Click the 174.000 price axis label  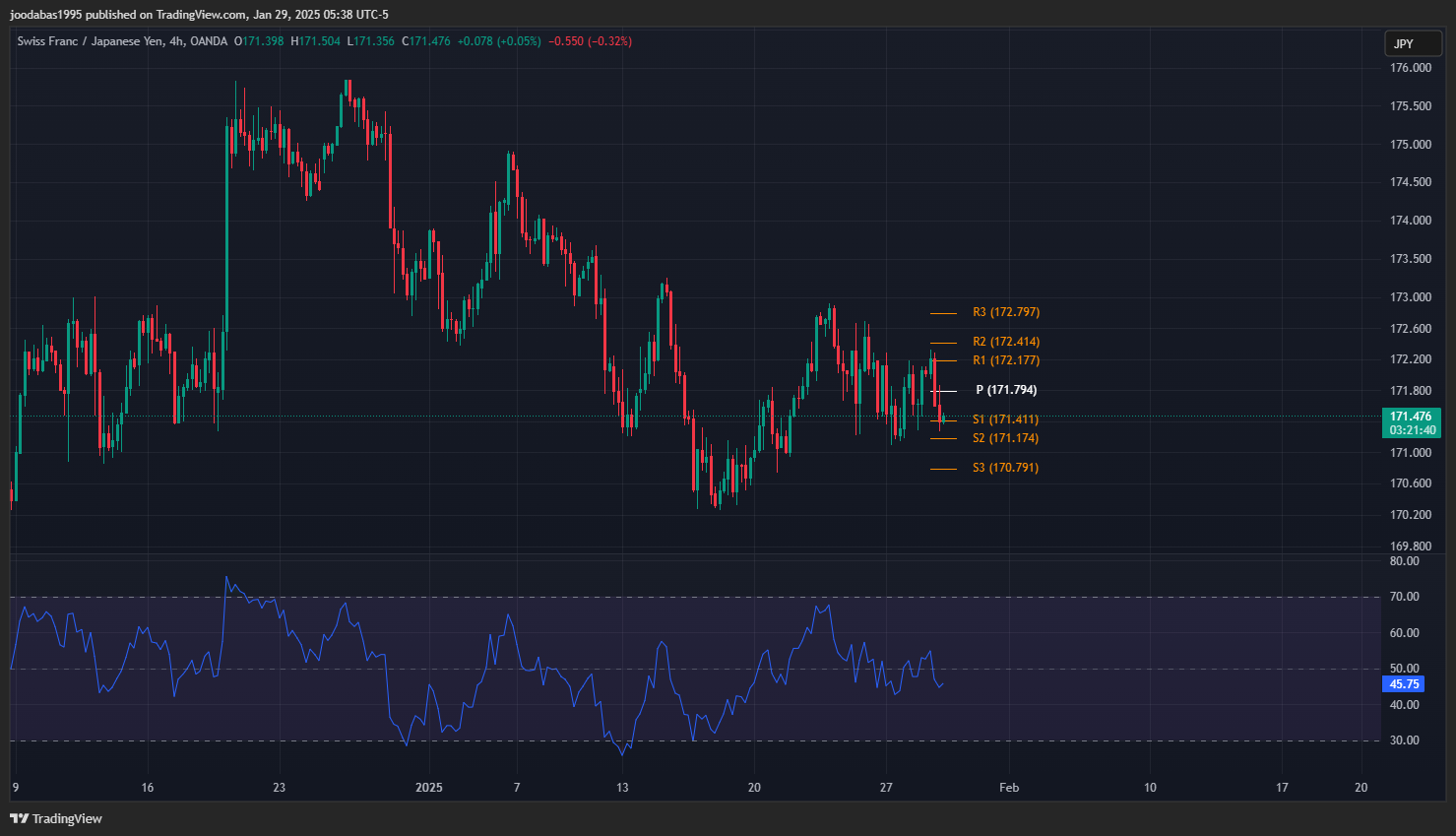click(1411, 221)
